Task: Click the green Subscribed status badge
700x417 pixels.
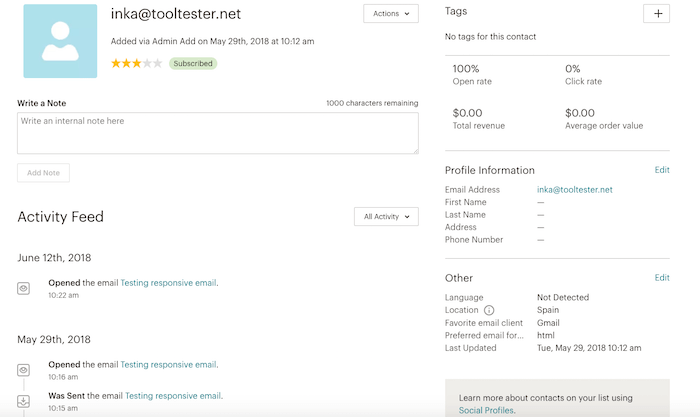Action: [193, 63]
